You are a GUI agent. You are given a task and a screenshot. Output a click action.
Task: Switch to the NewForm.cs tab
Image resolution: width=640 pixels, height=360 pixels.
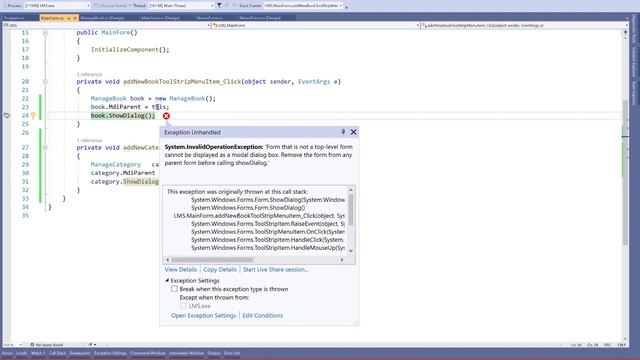[x=209, y=18]
